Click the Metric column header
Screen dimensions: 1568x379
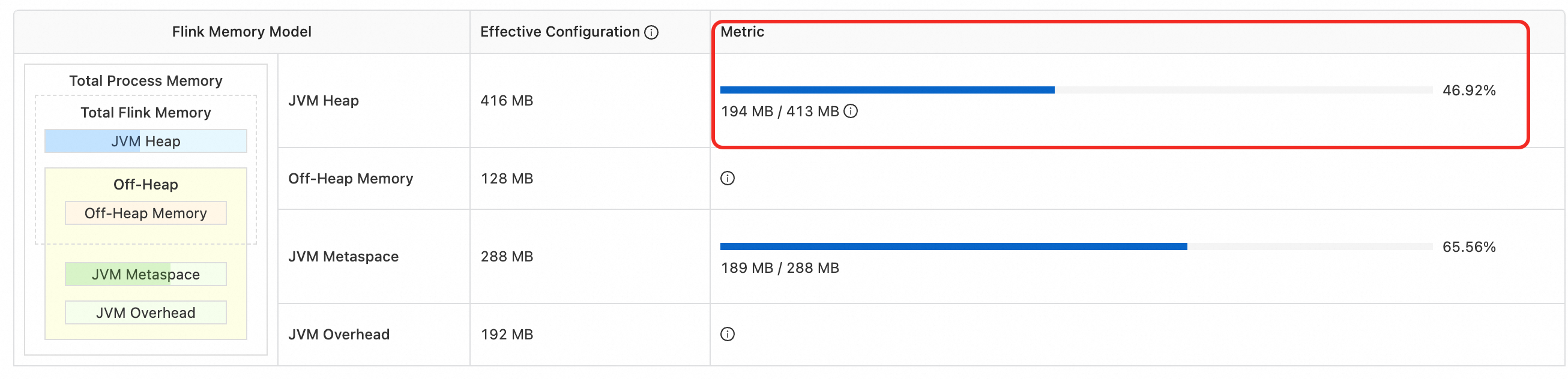click(x=742, y=32)
